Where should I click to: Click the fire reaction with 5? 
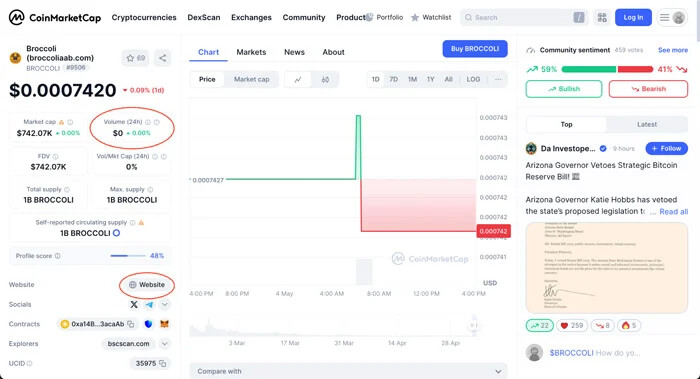(x=629, y=325)
